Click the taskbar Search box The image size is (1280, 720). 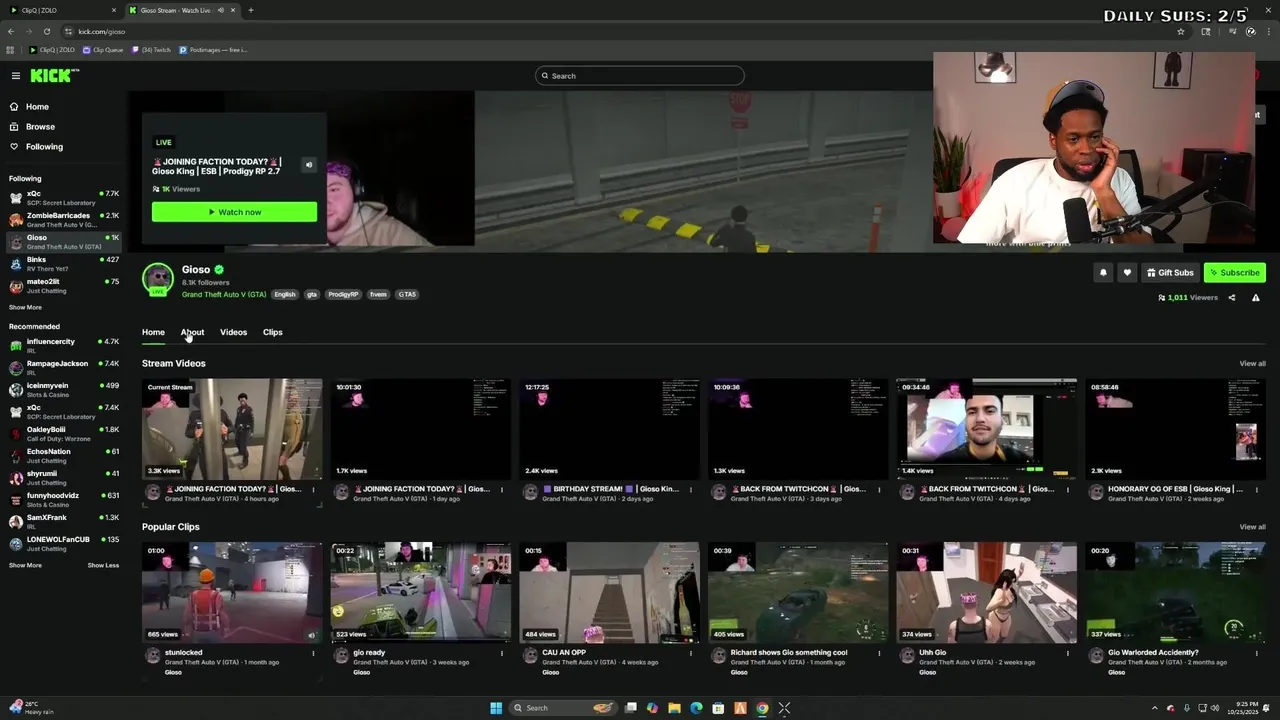(x=562, y=708)
